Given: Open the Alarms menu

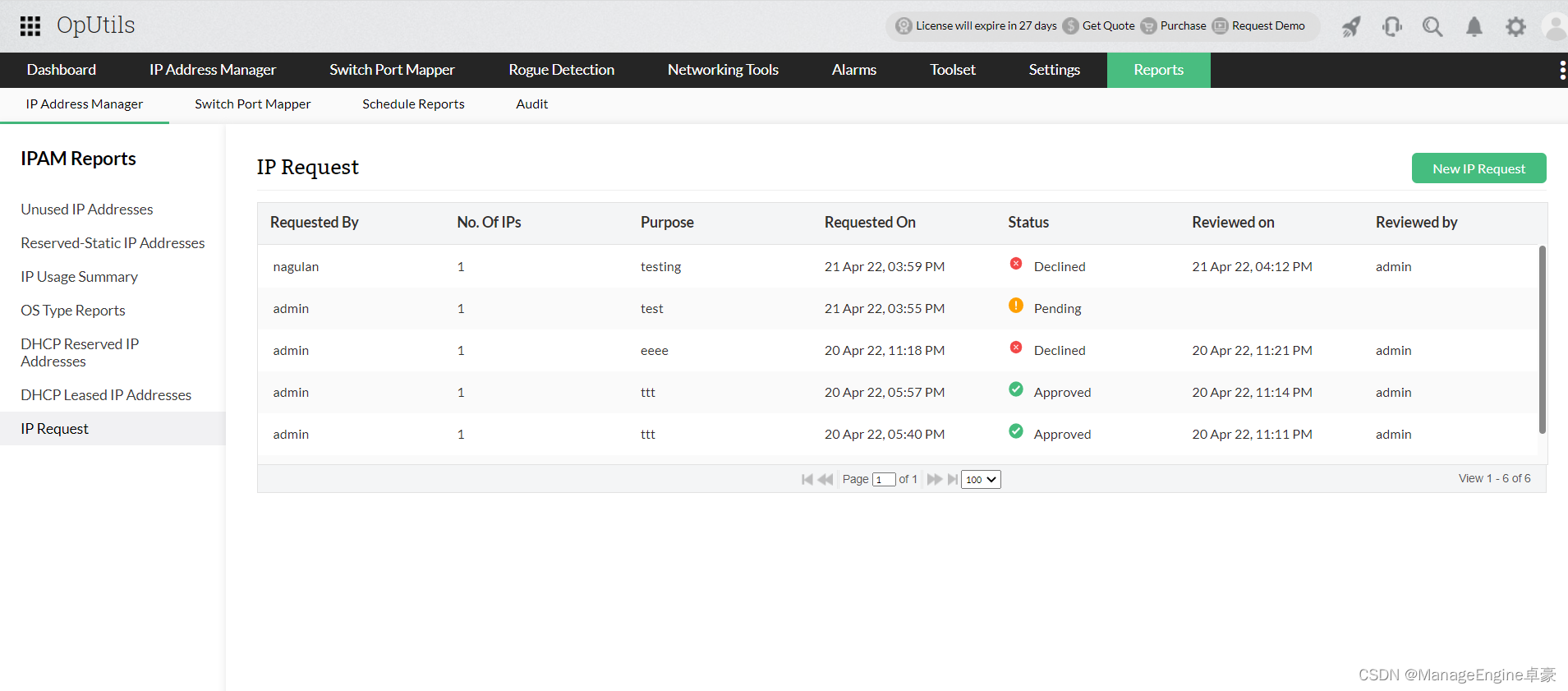Looking at the screenshot, I should tap(854, 70).
